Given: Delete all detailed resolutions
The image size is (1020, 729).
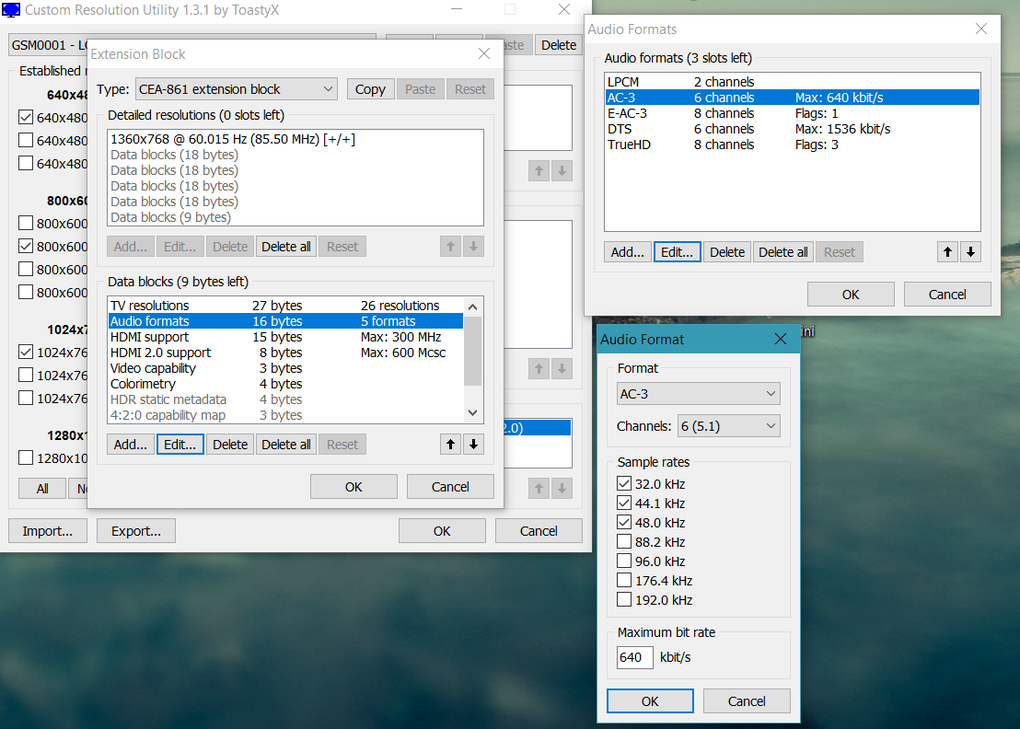Looking at the screenshot, I should [x=286, y=246].
